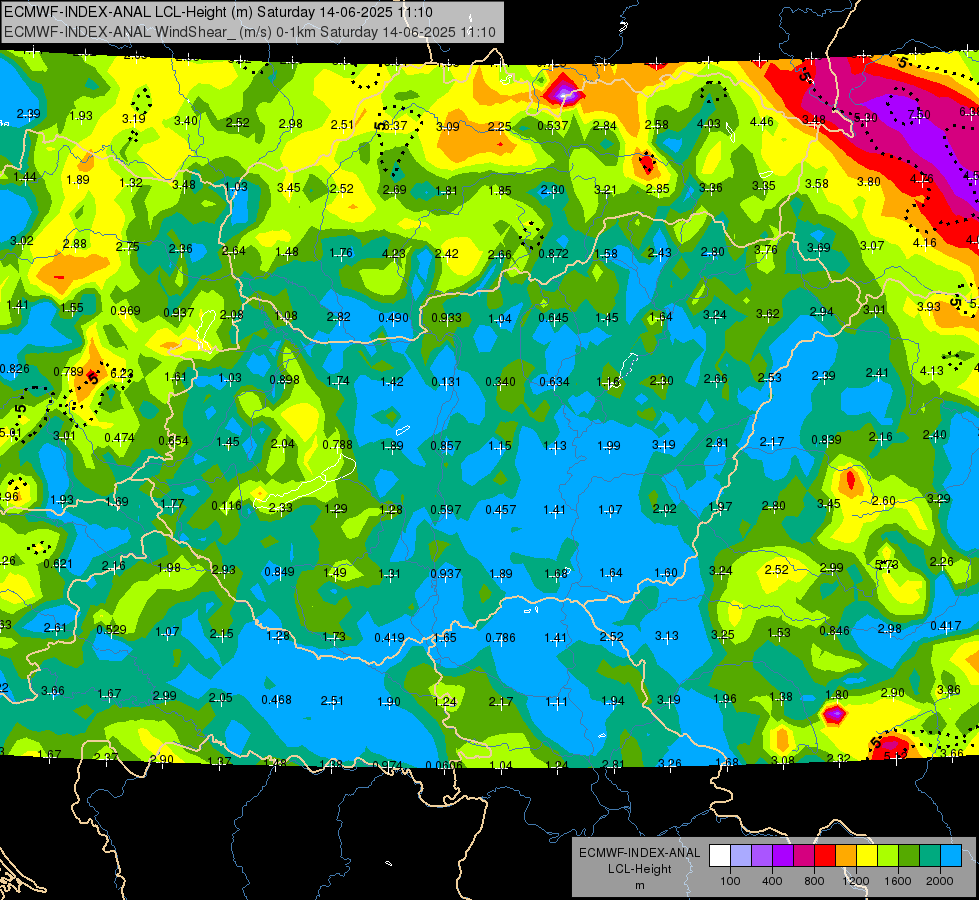Select the grid value 0.654
The width and height of the screenshot is (979, 900).
click(x=174, y=440)
